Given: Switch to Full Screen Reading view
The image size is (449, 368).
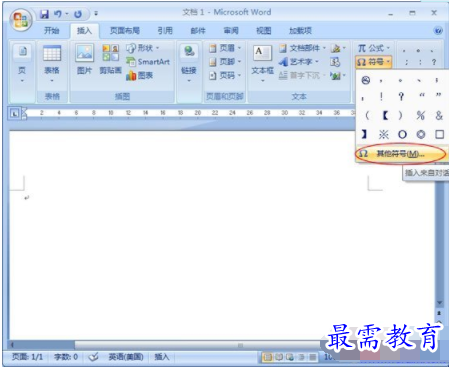Looking at the screenshot, I should 279,357.
